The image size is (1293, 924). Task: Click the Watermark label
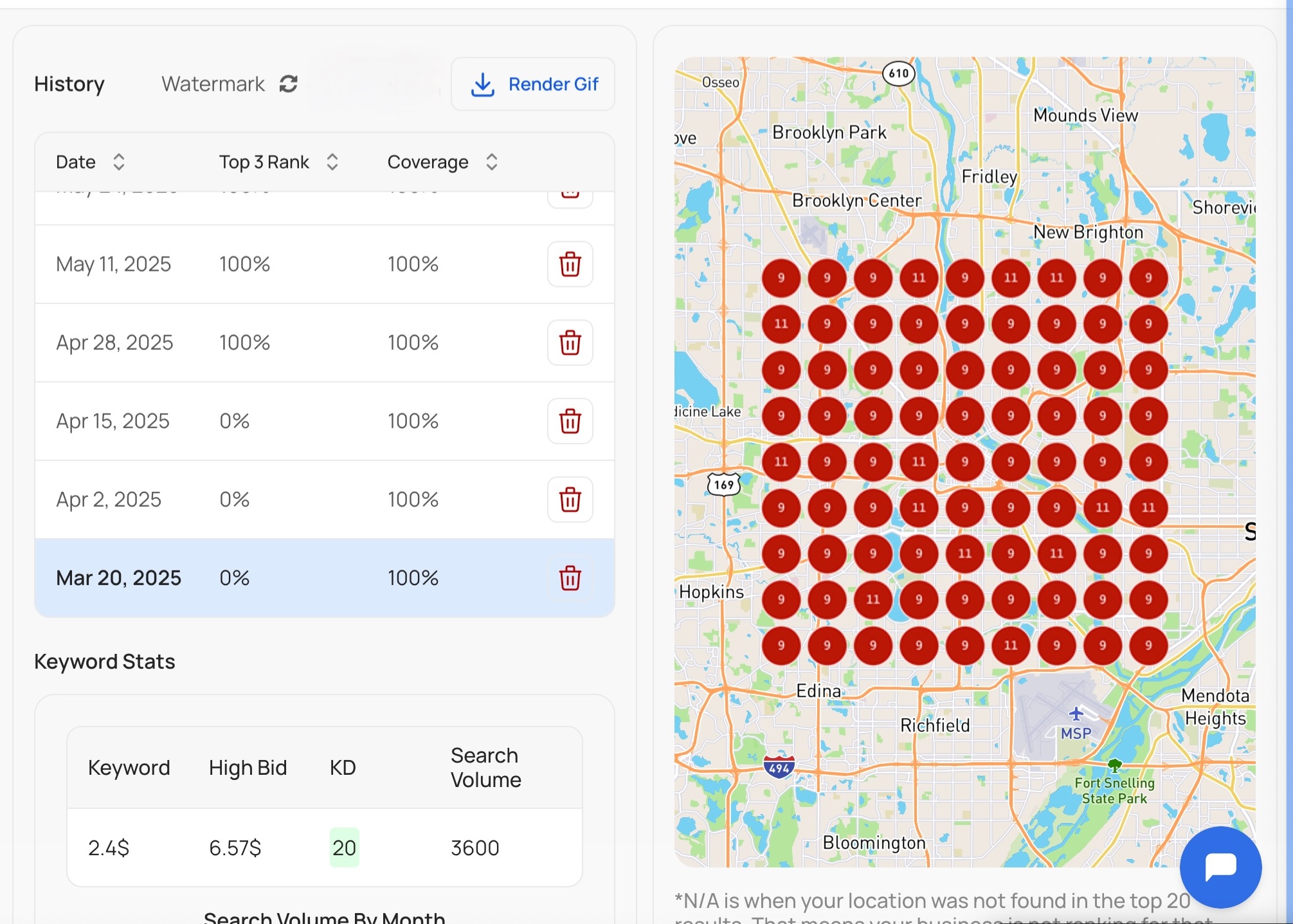(213, 84)
